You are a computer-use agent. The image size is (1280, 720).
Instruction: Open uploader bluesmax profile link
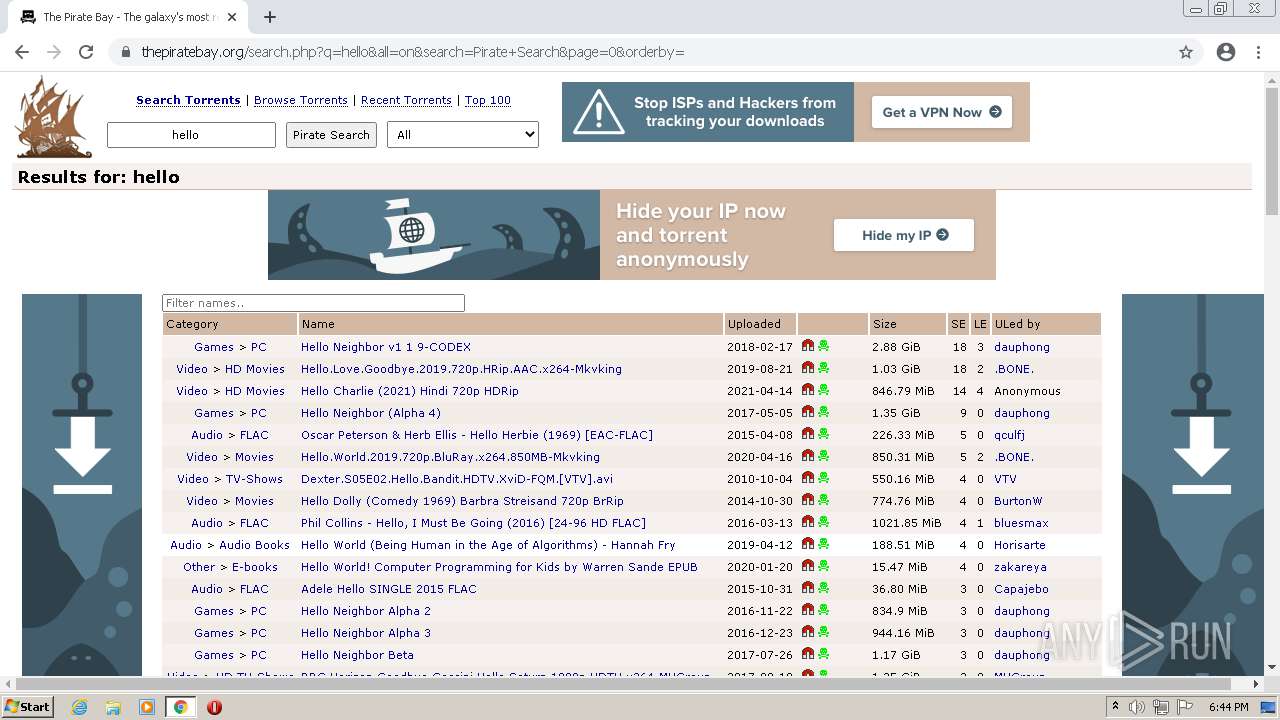[x=1021, y=523]
